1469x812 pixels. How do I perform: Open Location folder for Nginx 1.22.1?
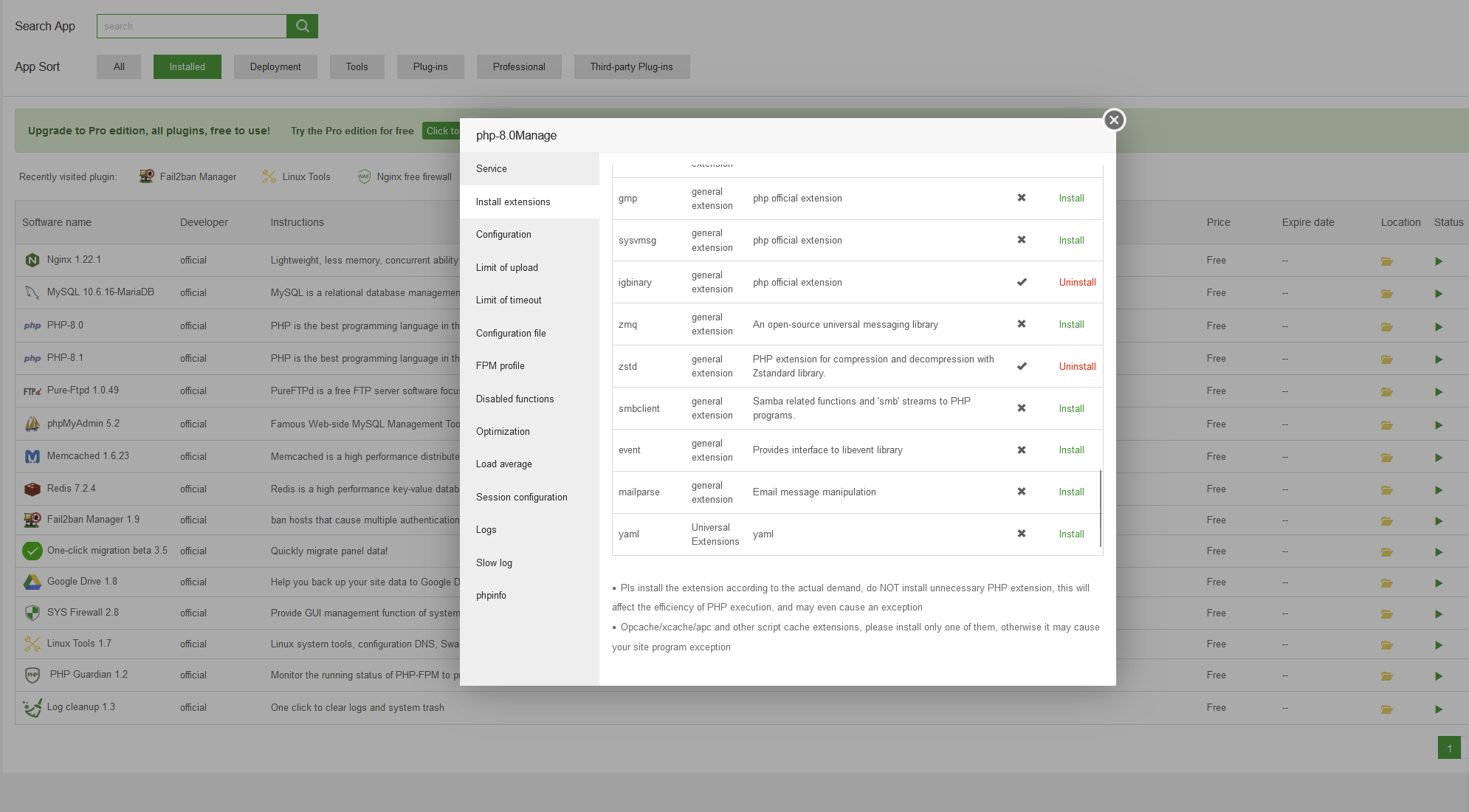[1386, 261]
